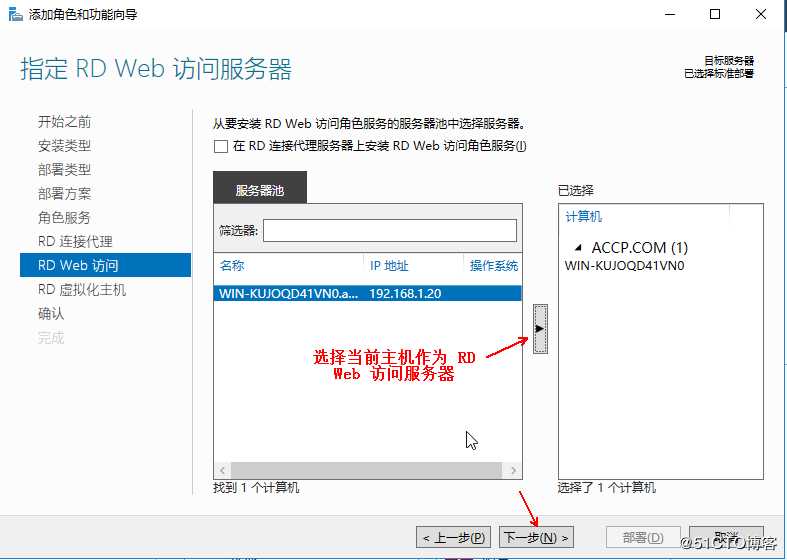Maximize the wizard window
This screenshot has height=560, width=787.
(x=715, y=15)
